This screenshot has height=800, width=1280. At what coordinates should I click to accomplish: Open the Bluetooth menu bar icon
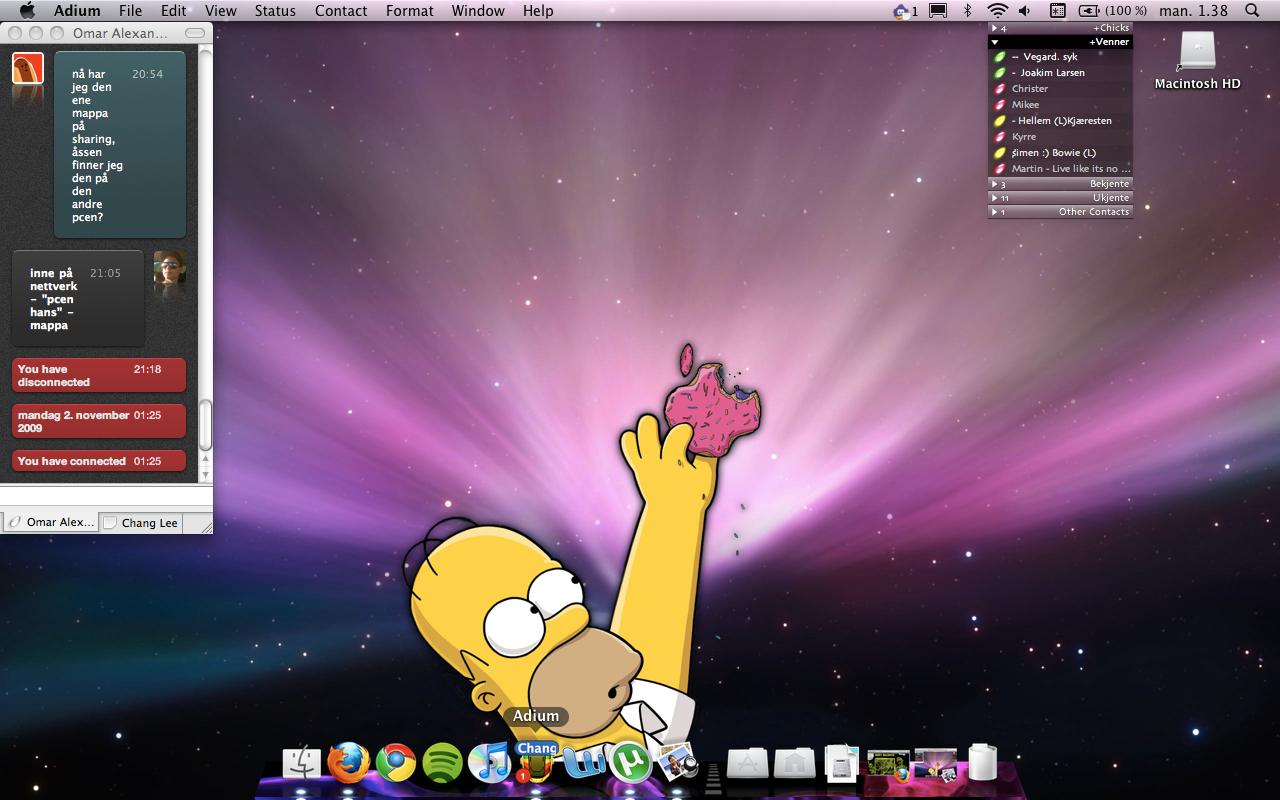point(967,11)
